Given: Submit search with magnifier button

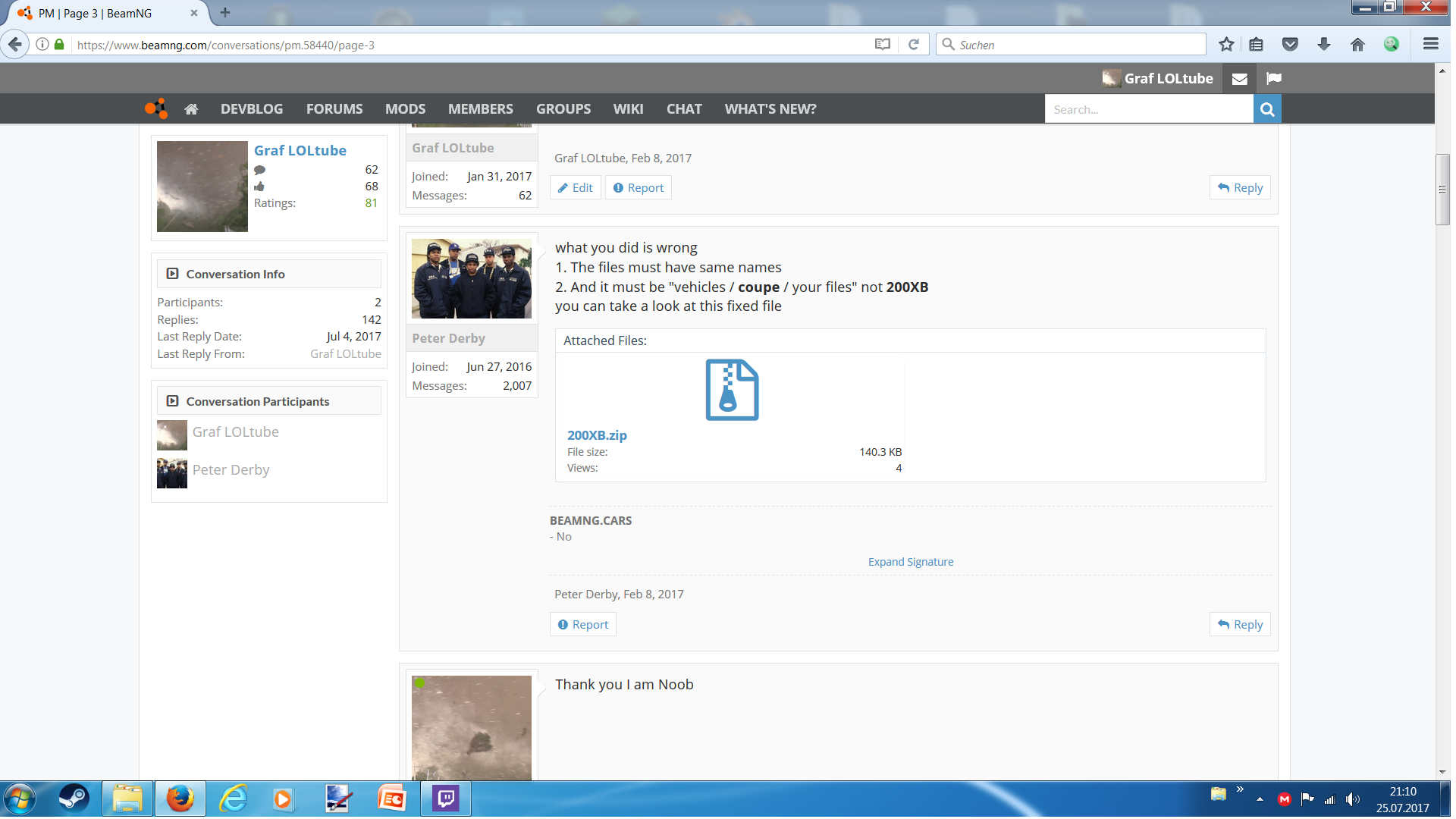Looking at the screenshot, I should pos(1266,109).
